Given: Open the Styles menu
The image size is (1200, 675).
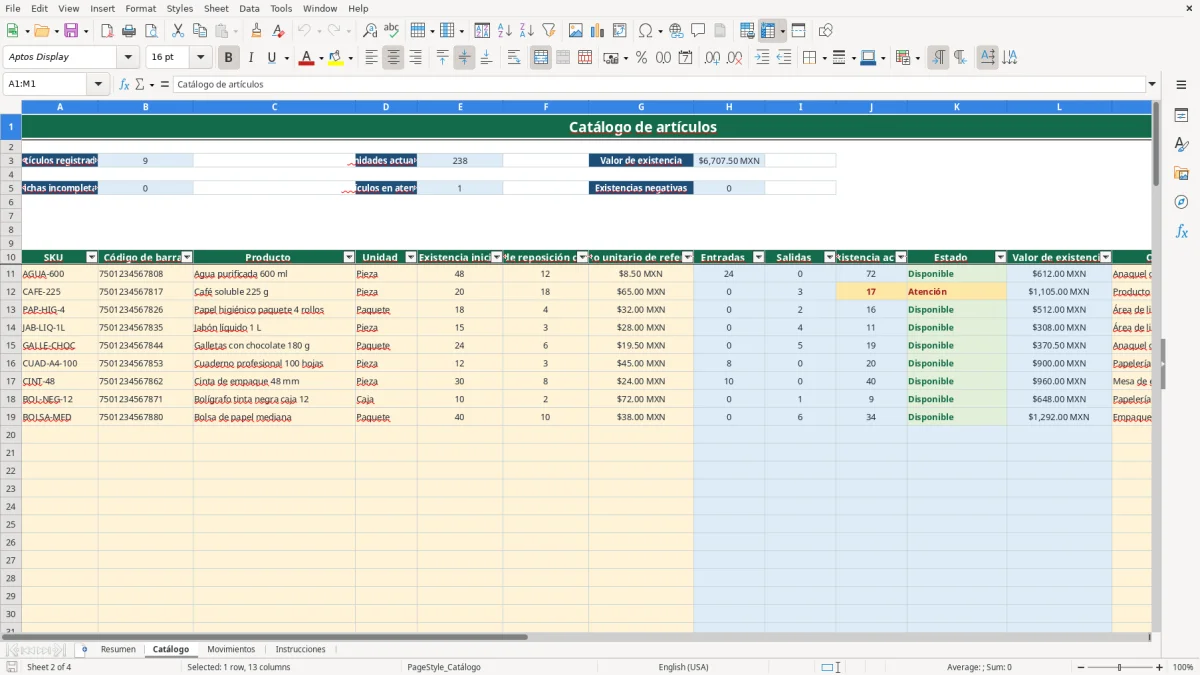Looking at the screenshot, I should point(180,8).
